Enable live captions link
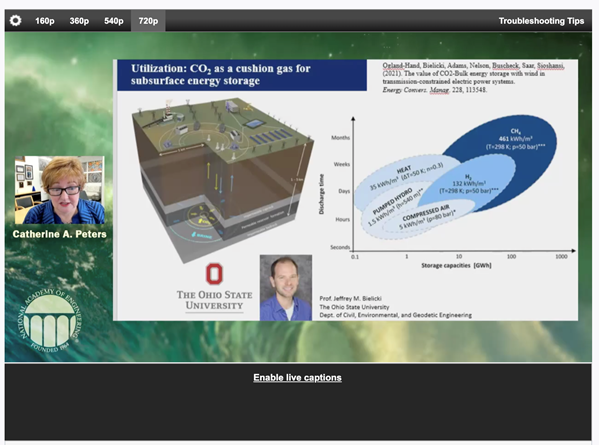 297,377
